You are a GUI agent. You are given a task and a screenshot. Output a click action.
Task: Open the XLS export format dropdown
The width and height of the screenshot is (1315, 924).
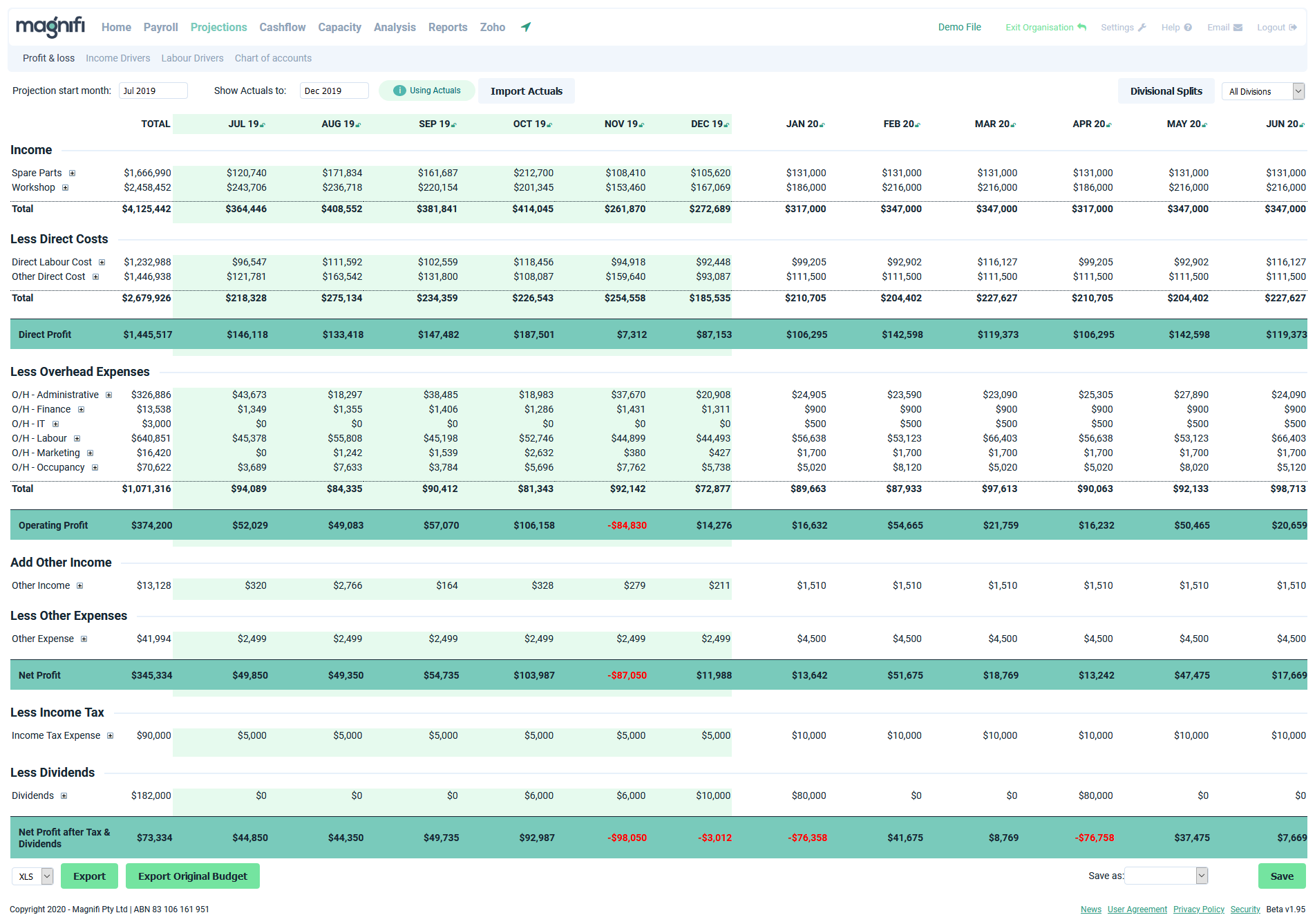pyautogui.click(x=32, y=876)
